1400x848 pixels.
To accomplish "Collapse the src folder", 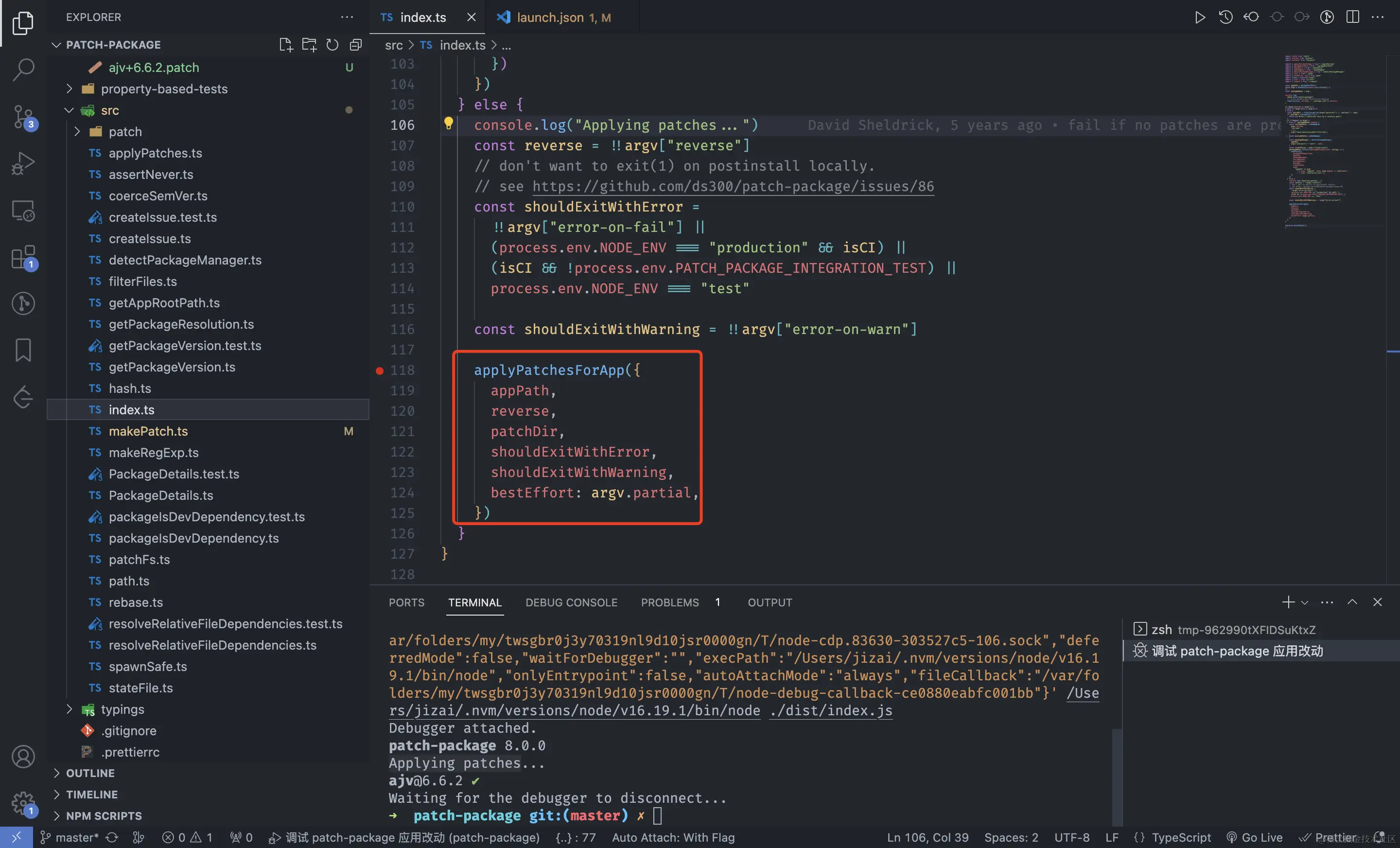I will 70,110.
